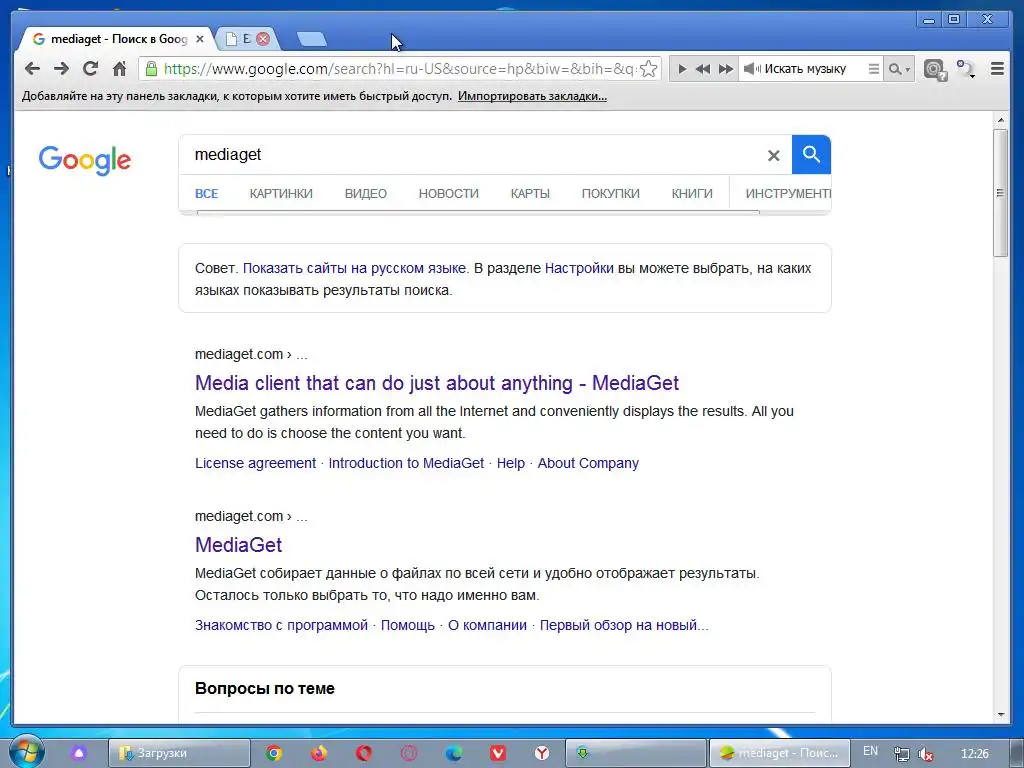Skip to next track in music toolbar

point(726,69)
